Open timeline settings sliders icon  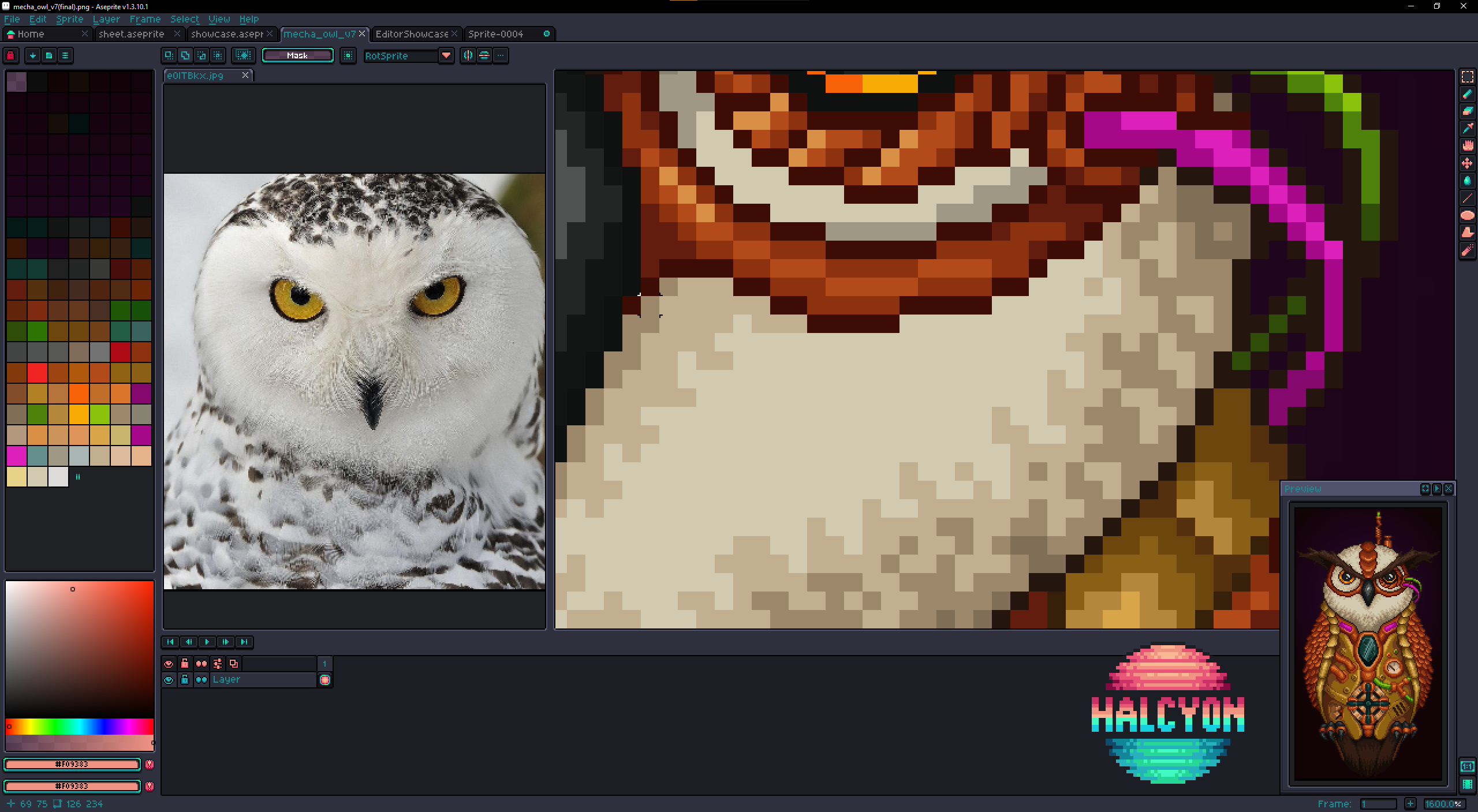click(x=217, y=664)
